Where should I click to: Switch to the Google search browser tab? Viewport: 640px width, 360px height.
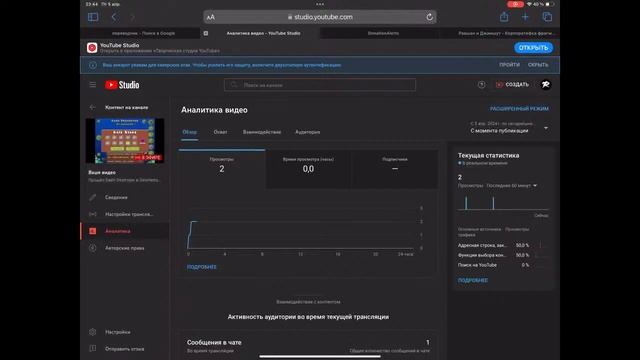click(143, 33)
